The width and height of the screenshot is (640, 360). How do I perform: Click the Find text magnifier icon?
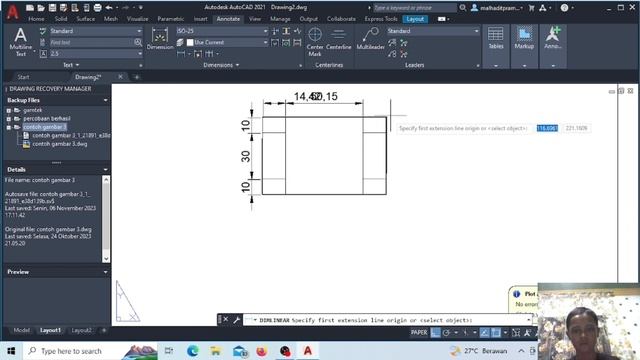coord(138,42)
